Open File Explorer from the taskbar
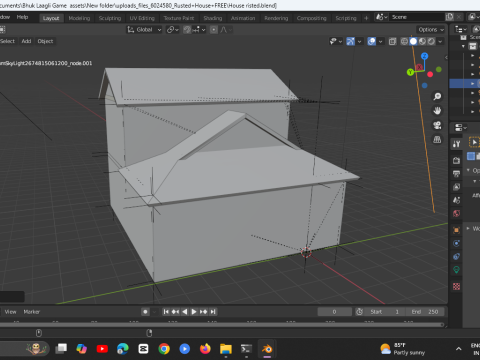This screenshot has width=480, height=360. 226,349
